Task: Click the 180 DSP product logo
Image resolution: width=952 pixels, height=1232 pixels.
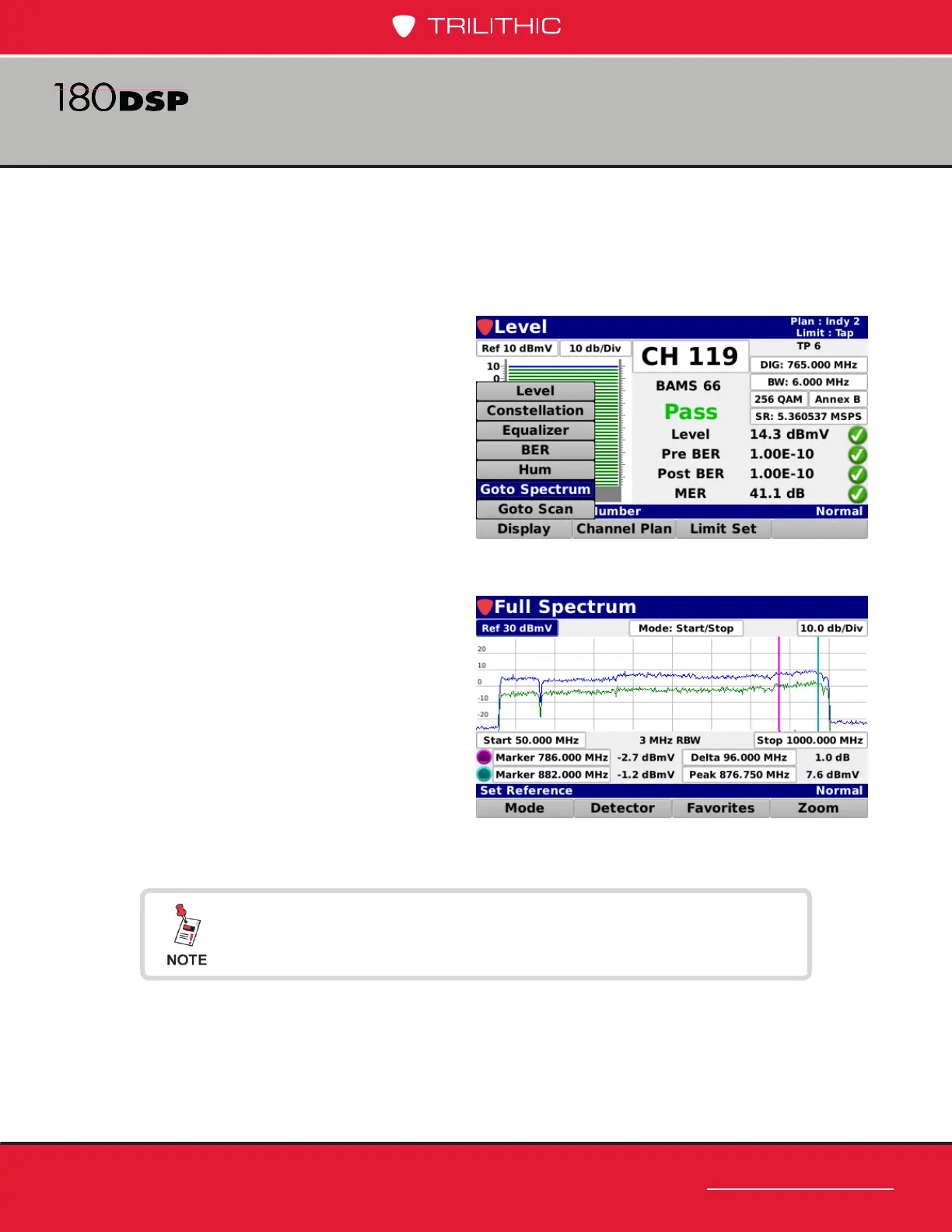Action: 121,99
